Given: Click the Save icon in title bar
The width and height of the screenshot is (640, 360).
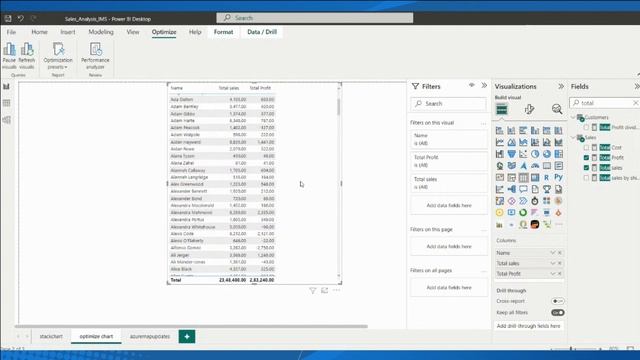Looking at the screenshot, I should tap(8, 18).
